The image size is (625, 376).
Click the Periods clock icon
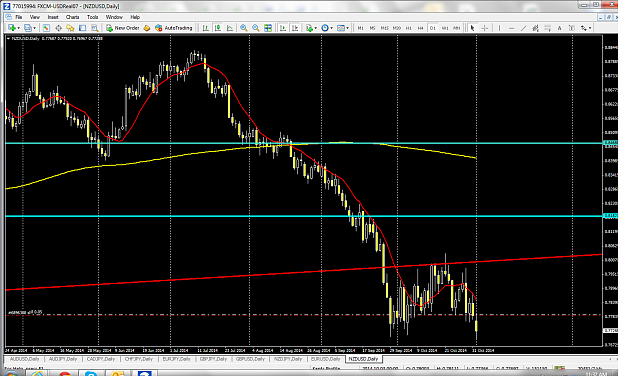325,28
